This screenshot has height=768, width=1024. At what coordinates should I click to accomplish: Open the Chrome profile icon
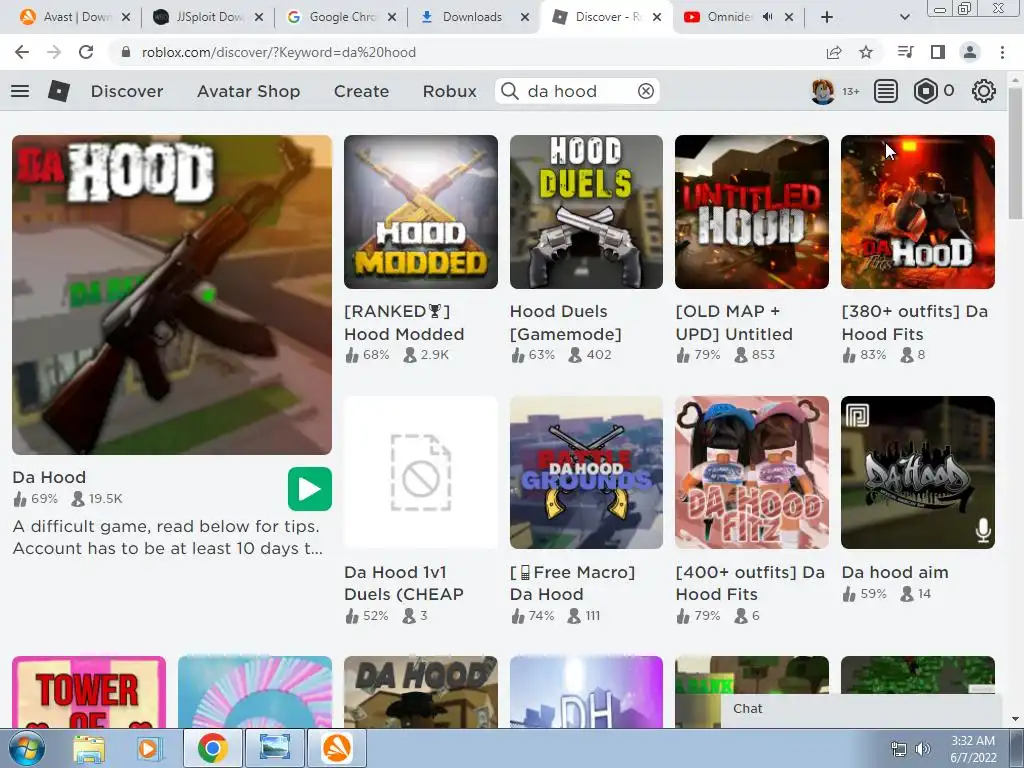pos(970,52)
